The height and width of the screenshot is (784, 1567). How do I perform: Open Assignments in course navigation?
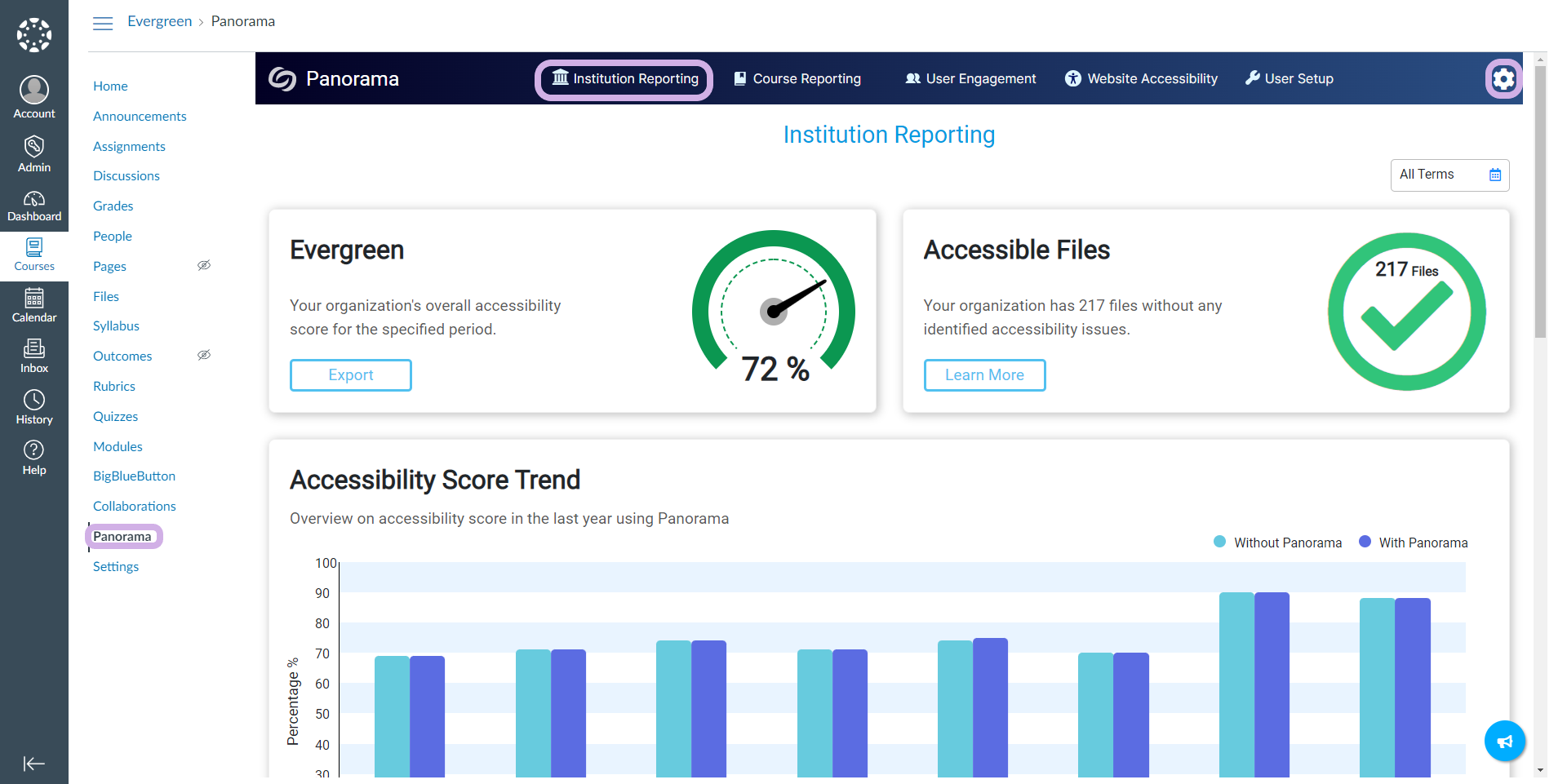[129, 146]
